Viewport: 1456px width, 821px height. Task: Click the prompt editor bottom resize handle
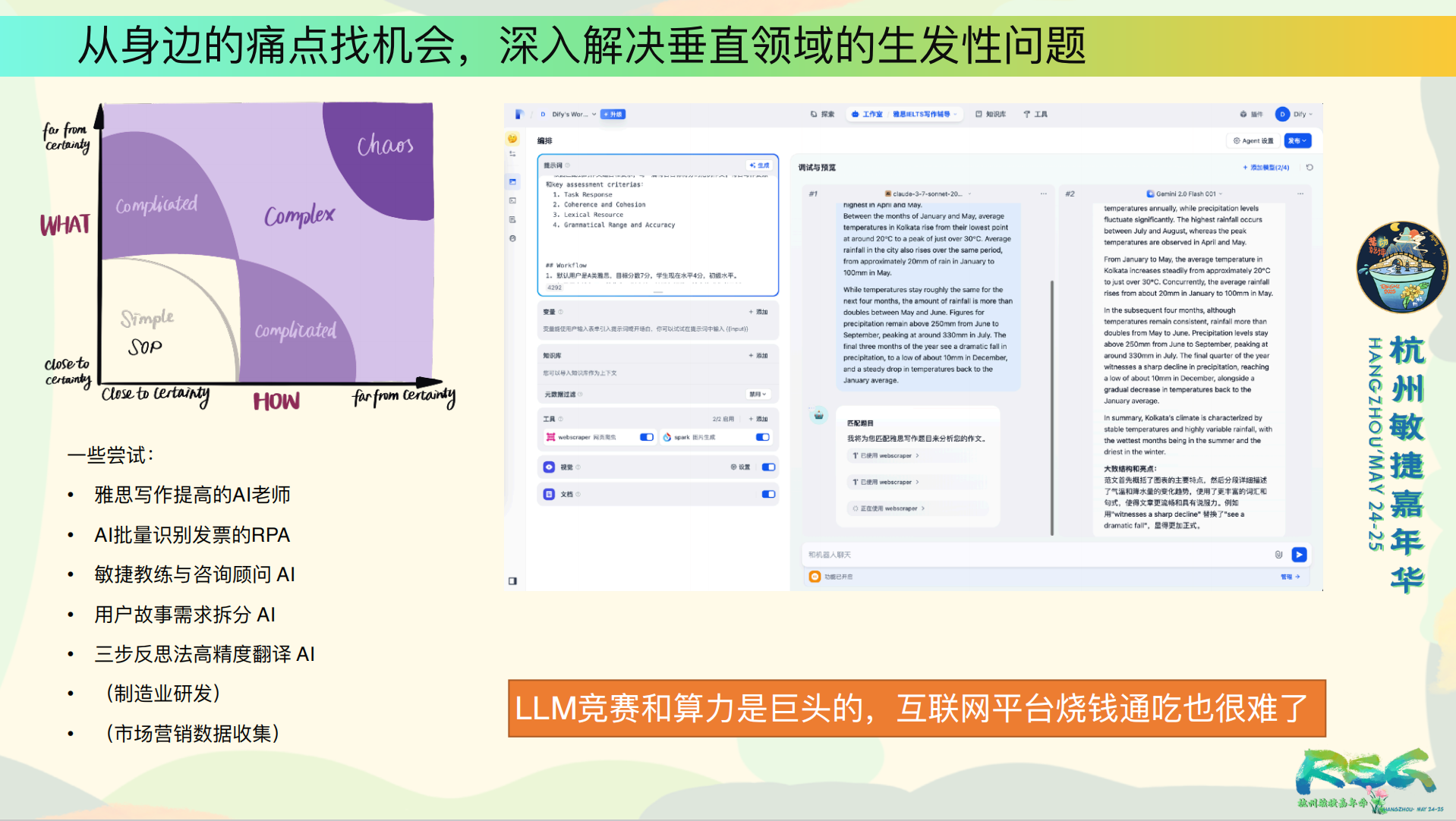click(658, 292)
